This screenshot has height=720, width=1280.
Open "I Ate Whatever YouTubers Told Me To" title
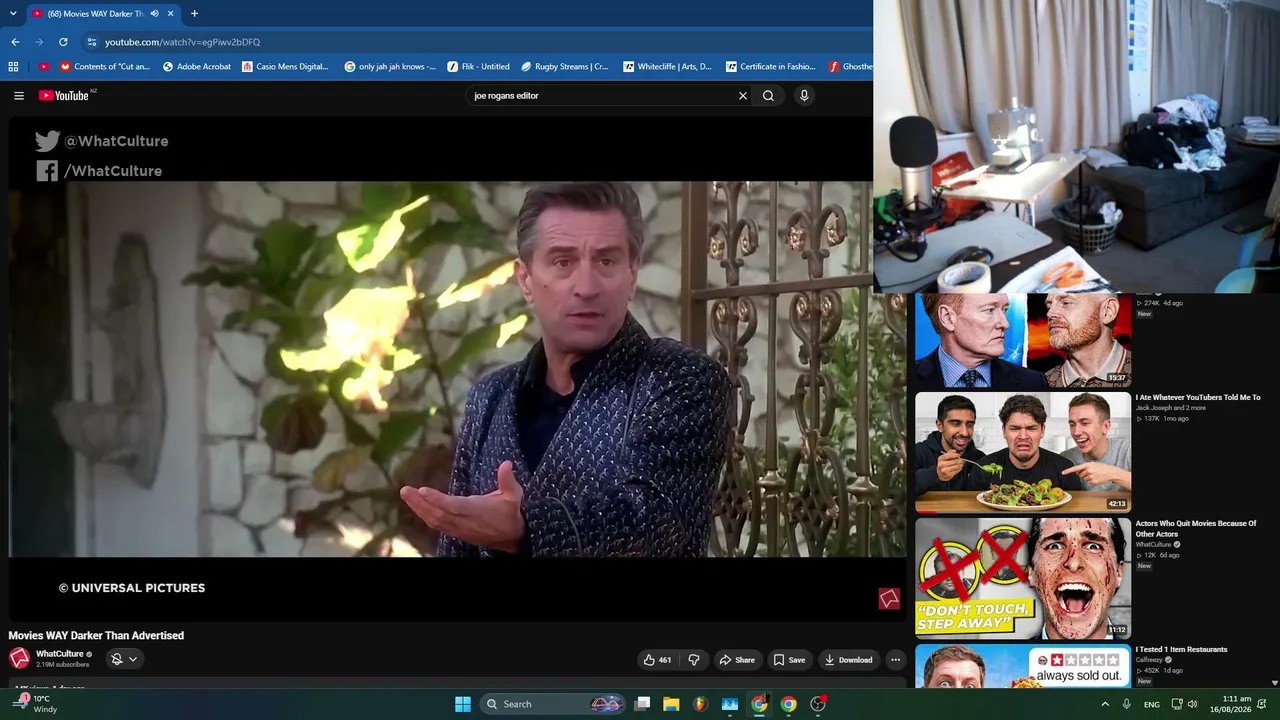[x=1198, y=398]
